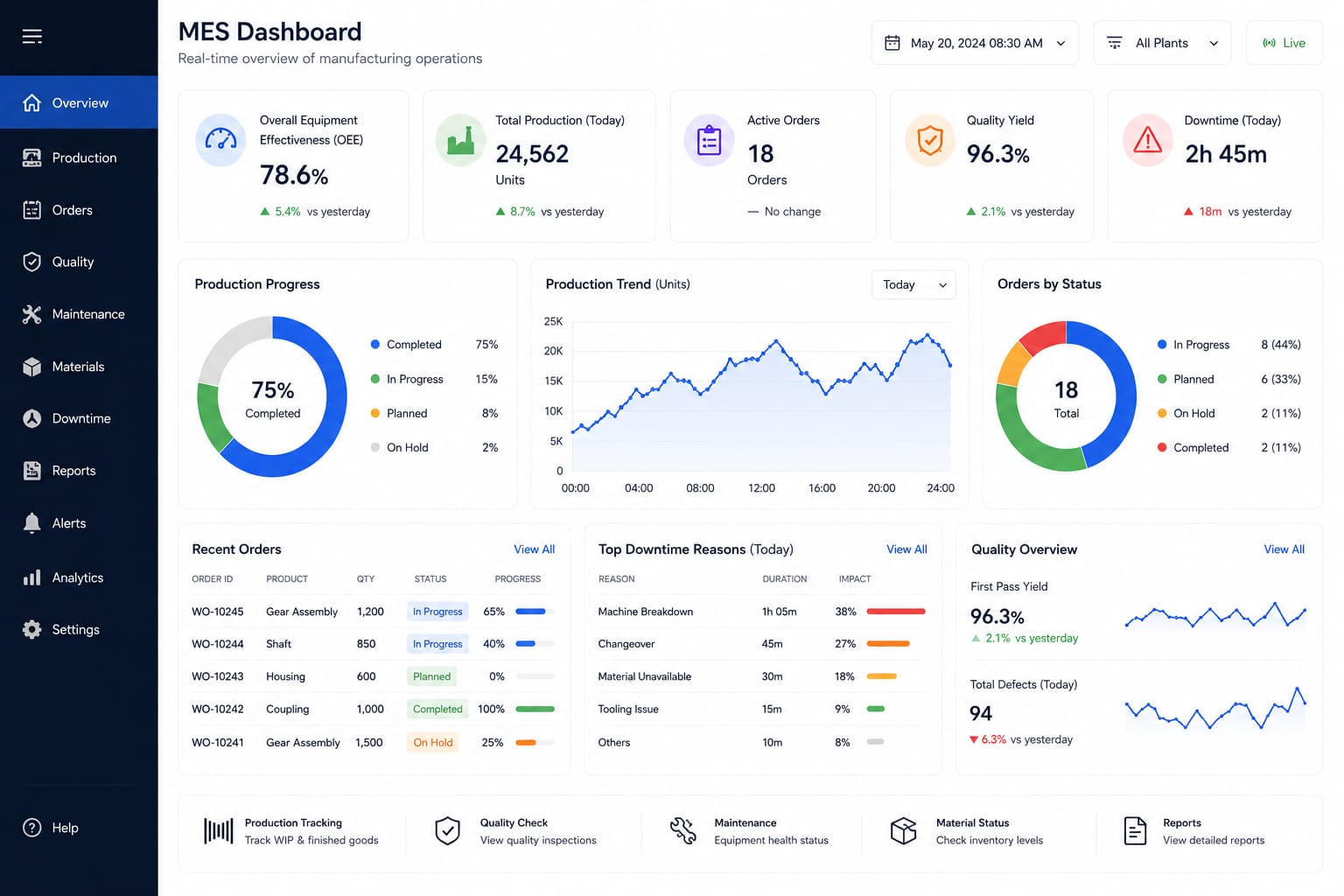
Task: Click the Production sidebar icon
Action: point(31,157)
